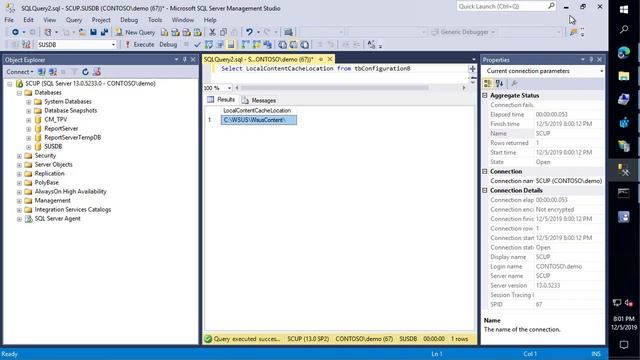The height and width of the screenshot is (360, 640).
Task: Click Login name value CONTOSO\demo
Action: (559, 267)
